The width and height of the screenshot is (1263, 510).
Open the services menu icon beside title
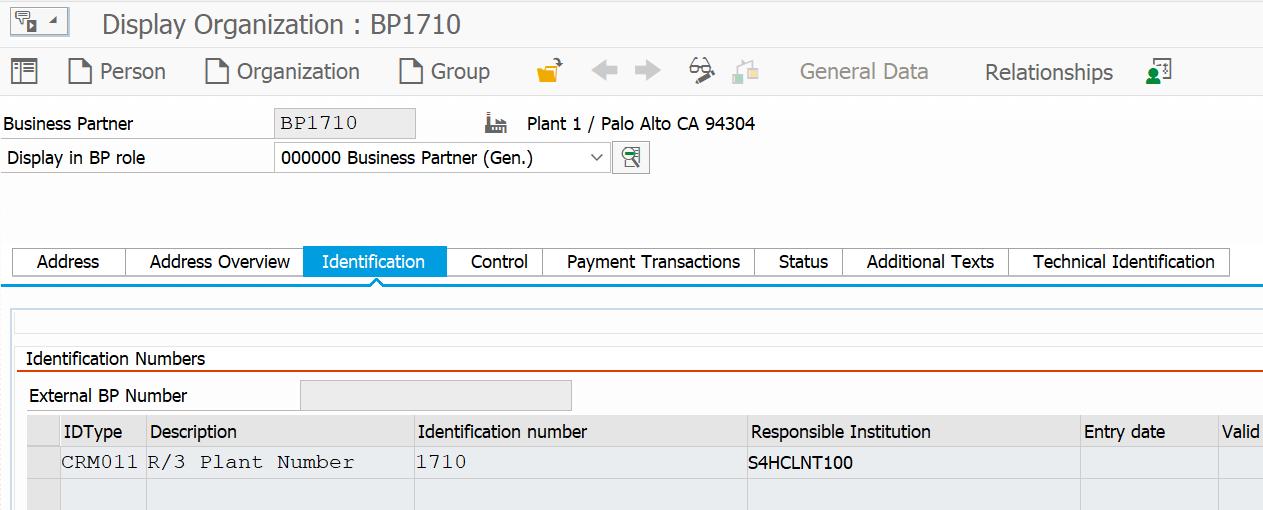pos(39,22)
